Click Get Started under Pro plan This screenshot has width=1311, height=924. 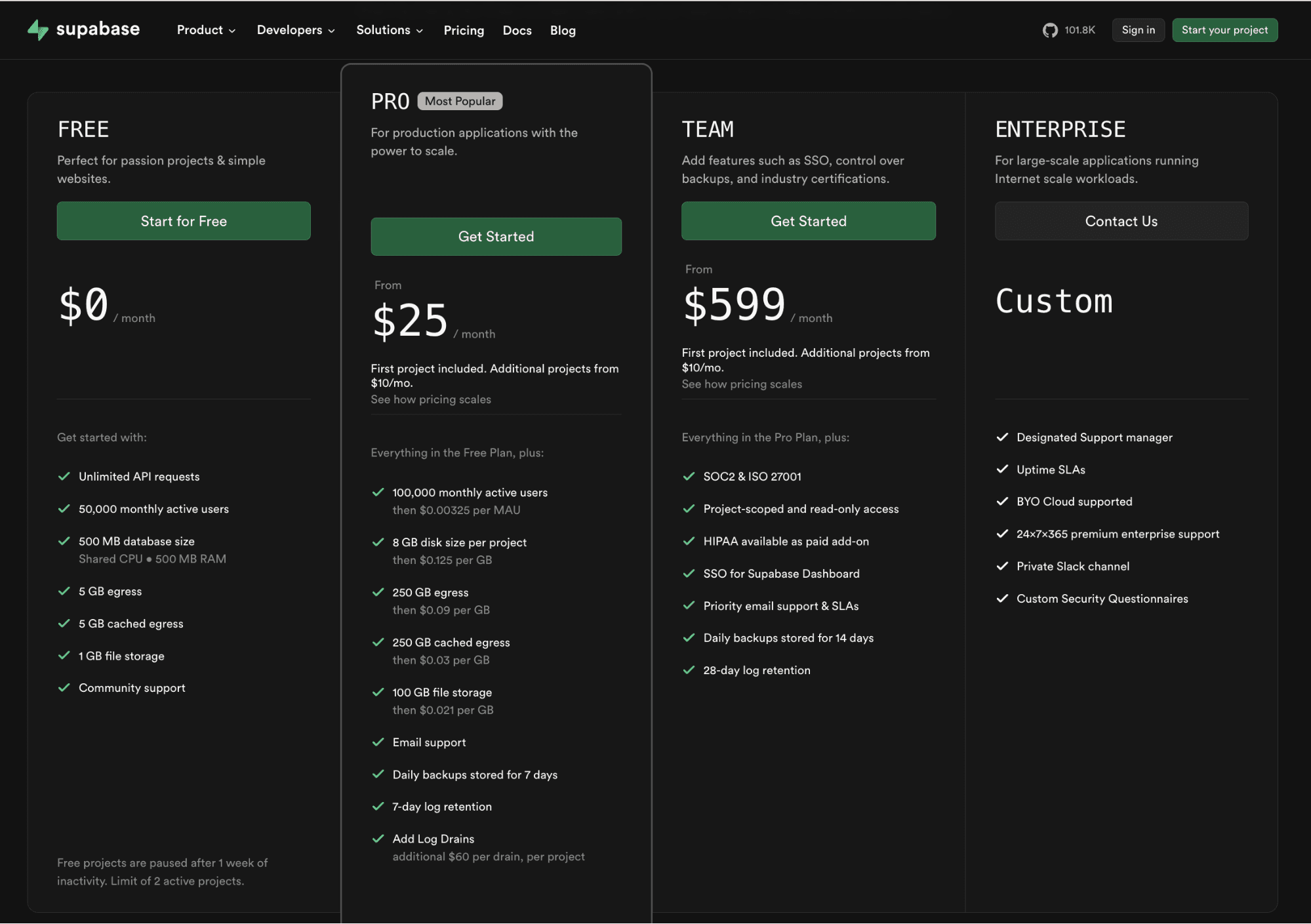[x=496, y=237]
